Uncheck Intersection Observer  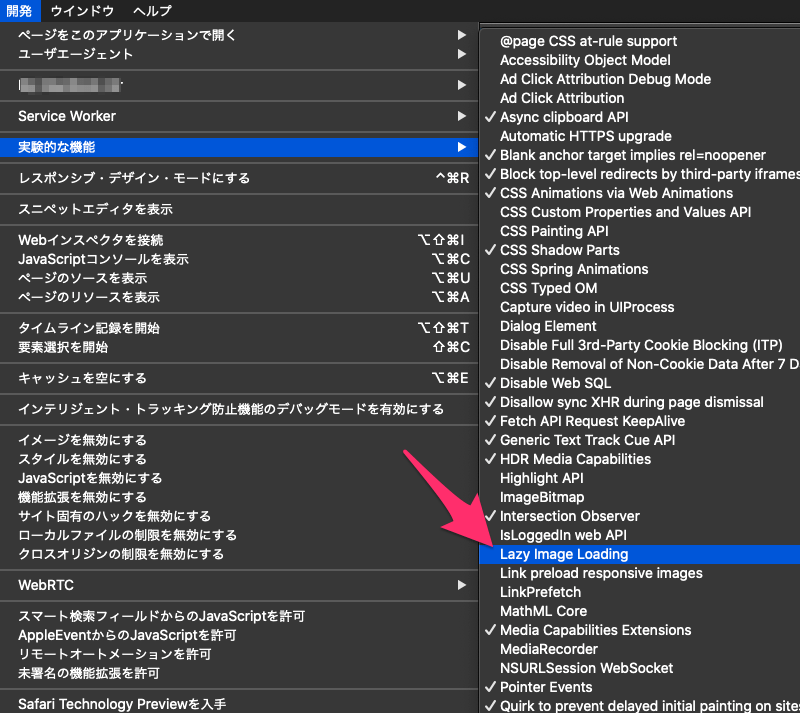(640, 516)
